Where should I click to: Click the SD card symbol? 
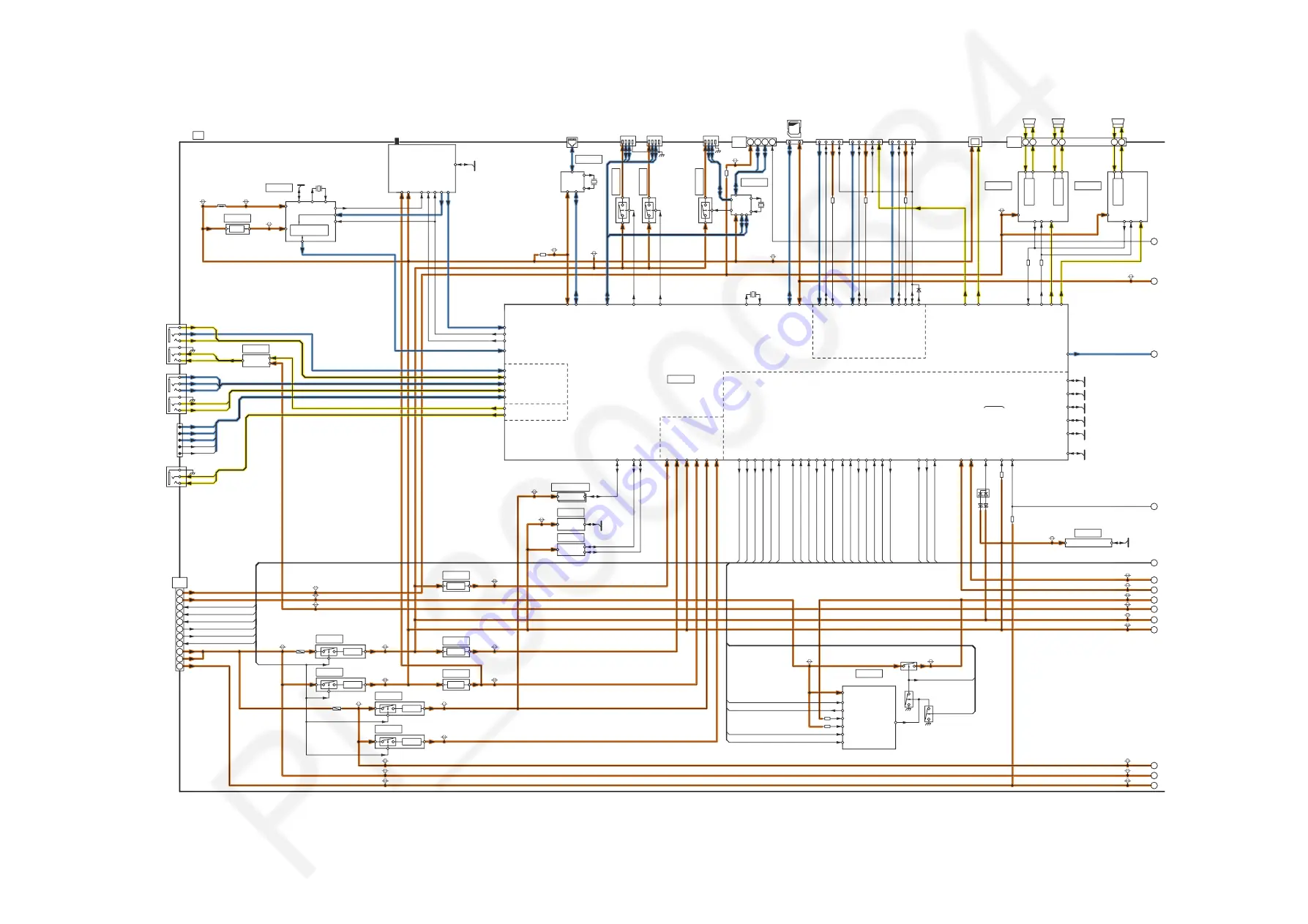(x=794, y=128)
